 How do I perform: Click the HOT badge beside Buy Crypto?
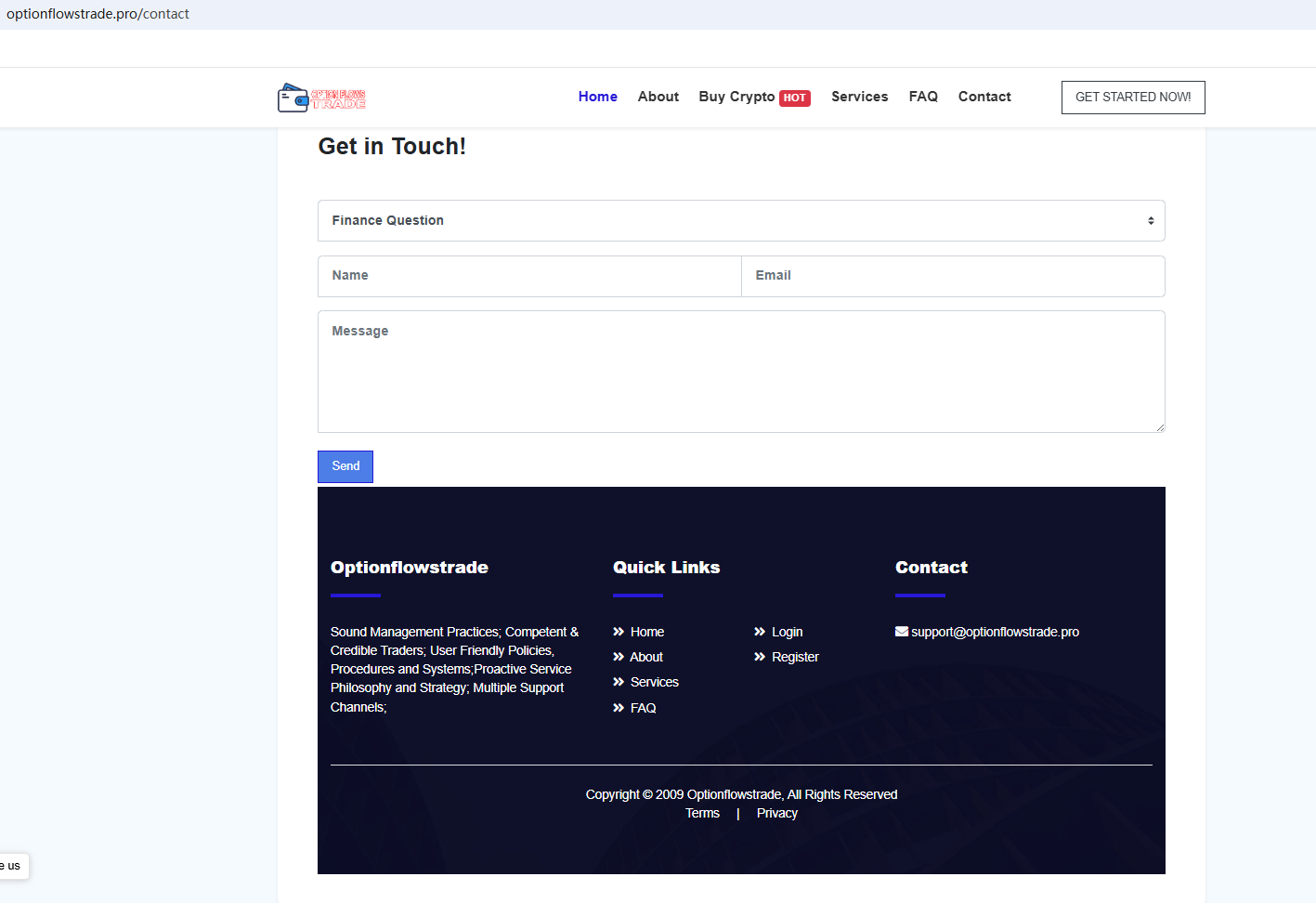coord(794,98)
